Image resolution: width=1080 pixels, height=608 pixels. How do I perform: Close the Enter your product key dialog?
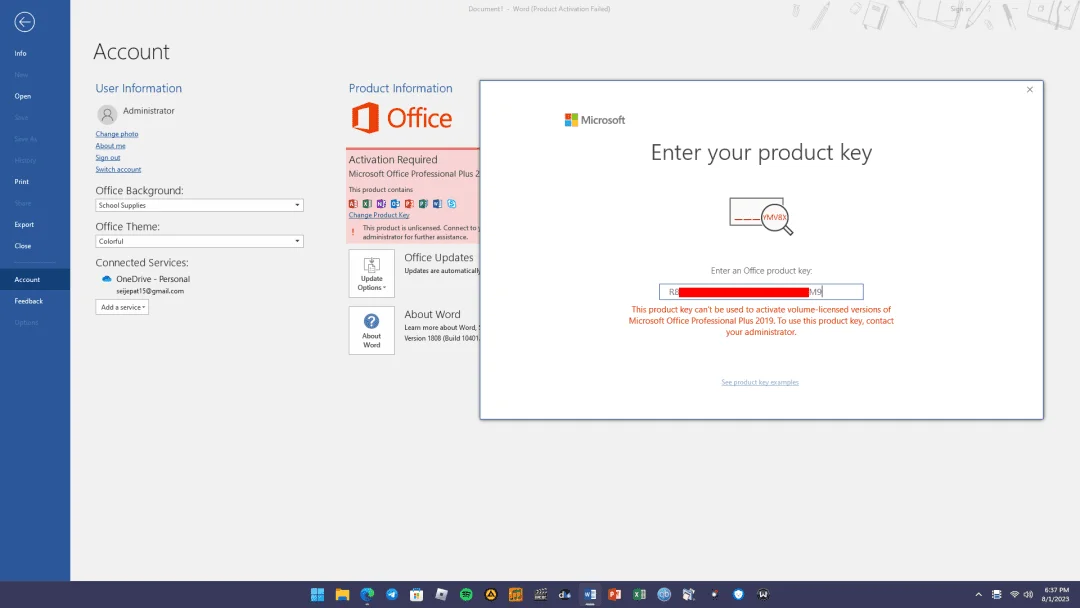click(x=1030, y=90)
